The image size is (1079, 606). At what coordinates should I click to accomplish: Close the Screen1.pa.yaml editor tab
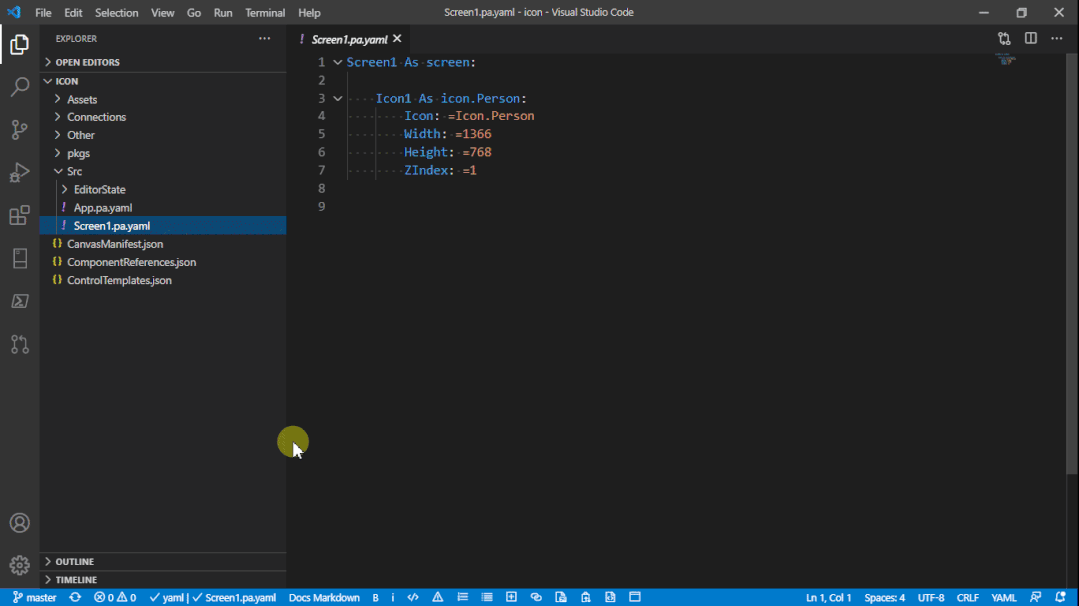pyautogui.click(x=397, y=39)
